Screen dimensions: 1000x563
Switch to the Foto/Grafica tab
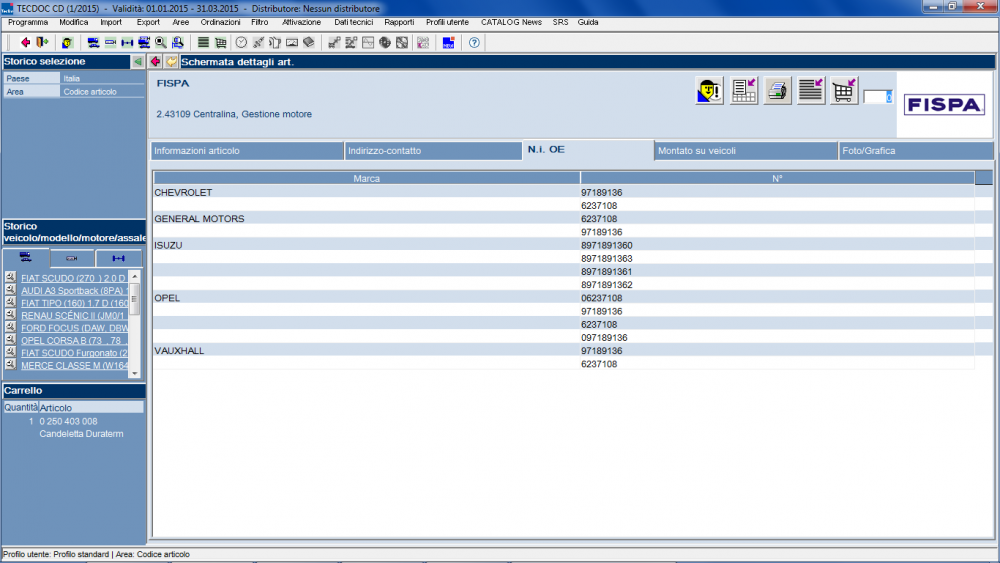pyautogui.click(x=868, y=151)
